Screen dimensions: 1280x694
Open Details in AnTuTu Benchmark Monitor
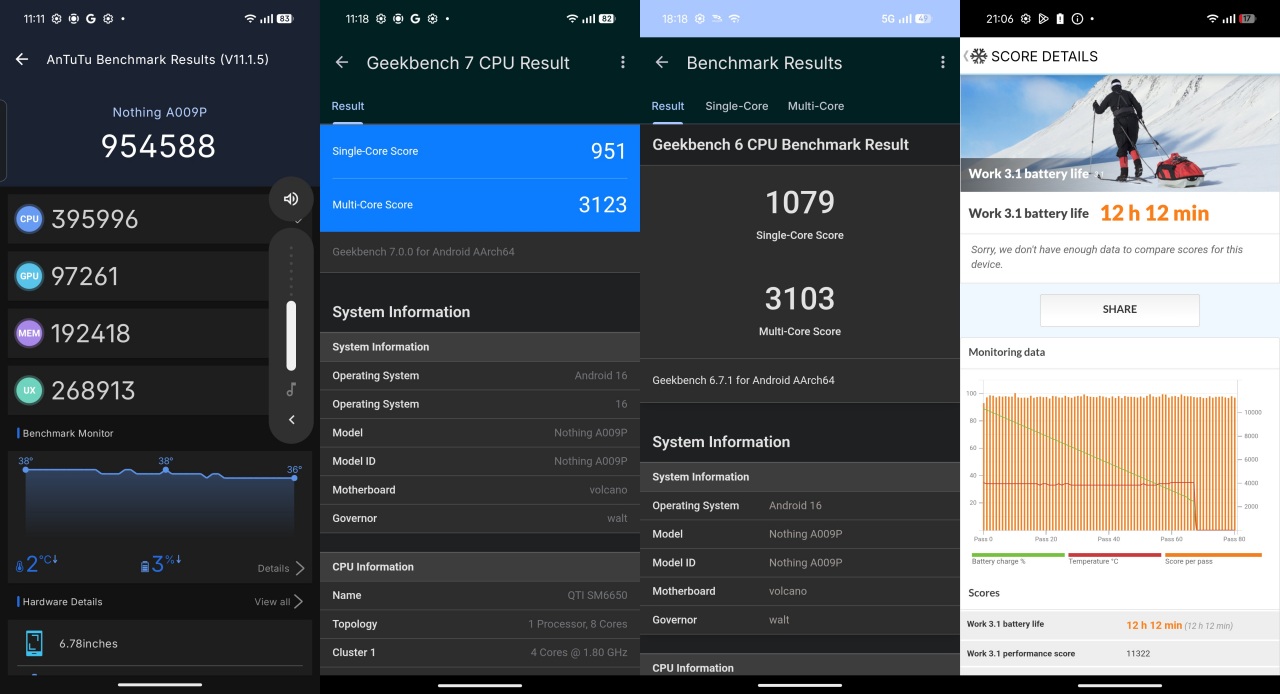tap(281, 568)
